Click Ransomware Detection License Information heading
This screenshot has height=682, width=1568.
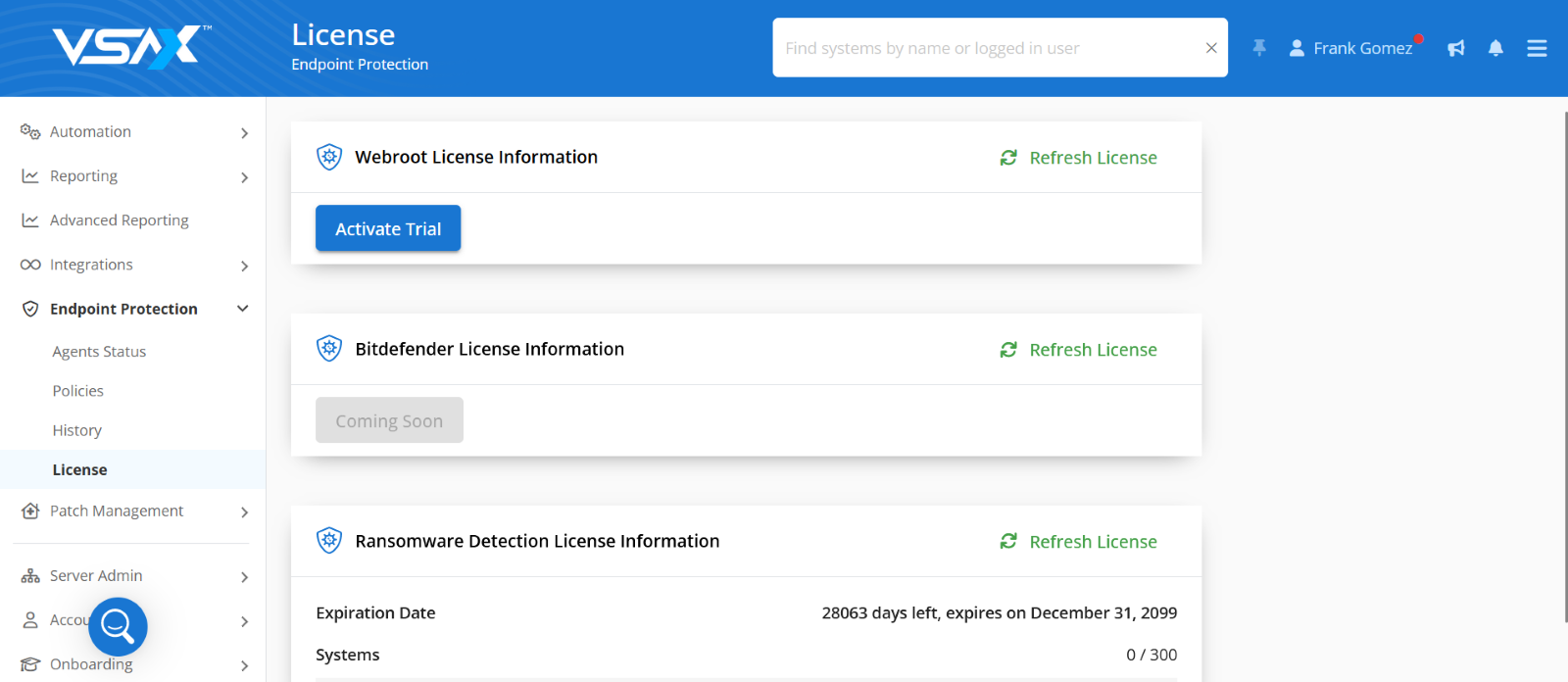point(537,541)
